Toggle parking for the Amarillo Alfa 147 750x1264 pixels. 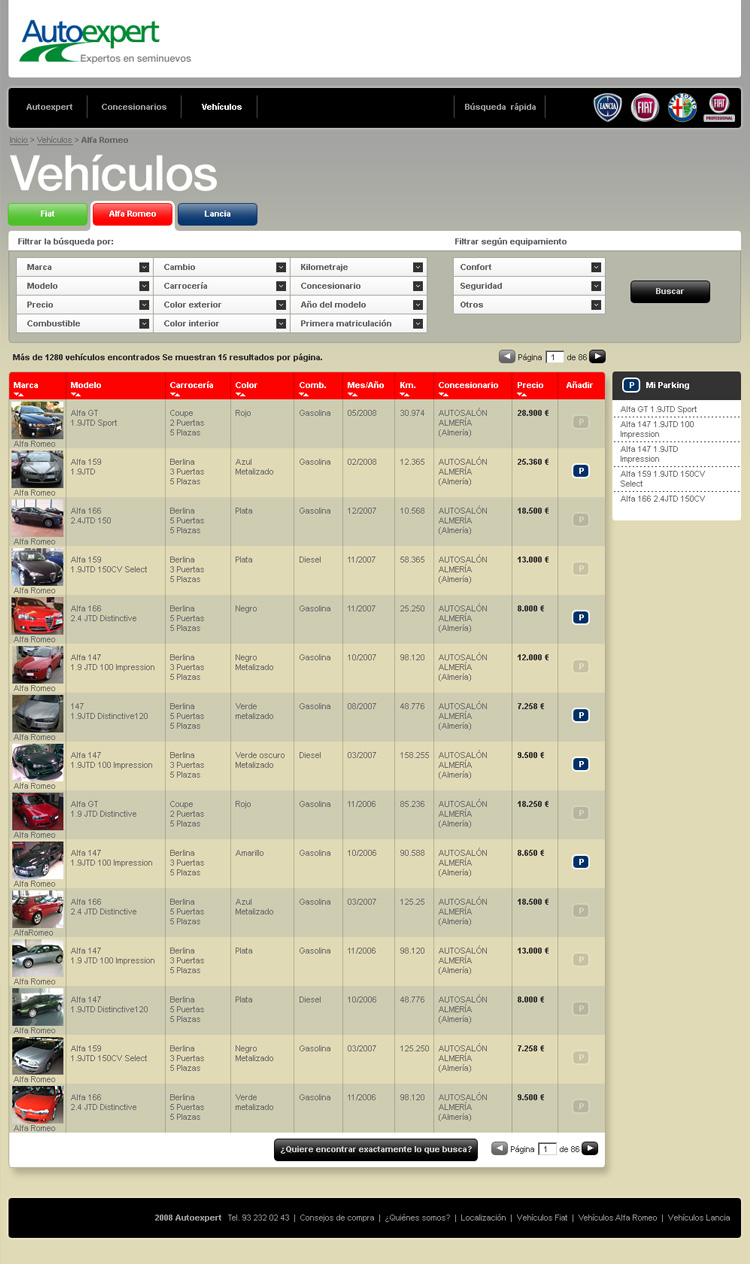[580, 862]
